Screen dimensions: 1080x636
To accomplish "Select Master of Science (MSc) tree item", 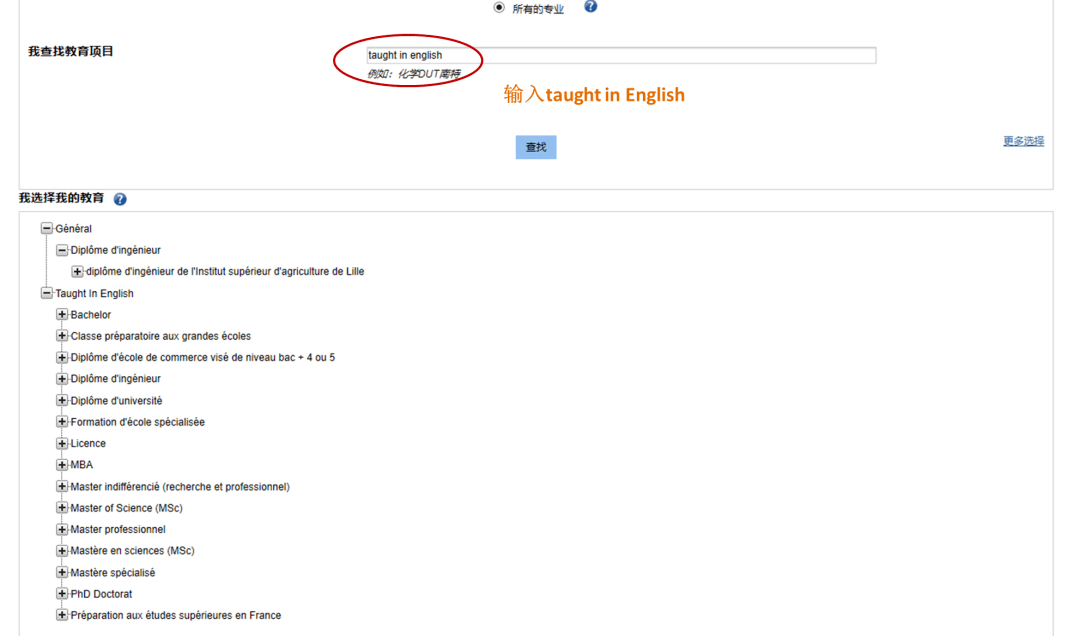I will pos(126,508).
